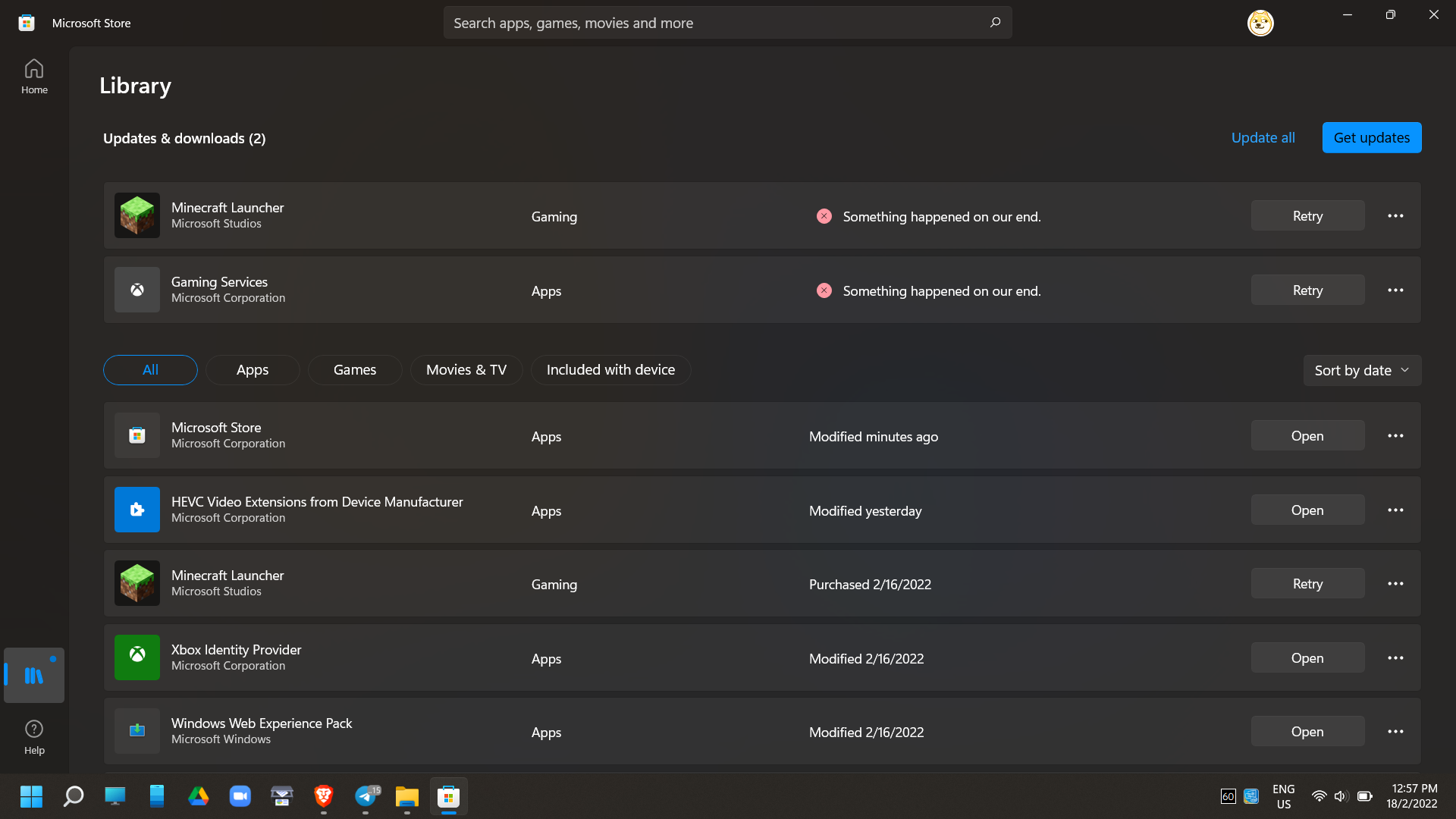The image size is (1456, 819).
Task: Open more options for purchased Minecraft Launcher
Action: pos(1395,584)
